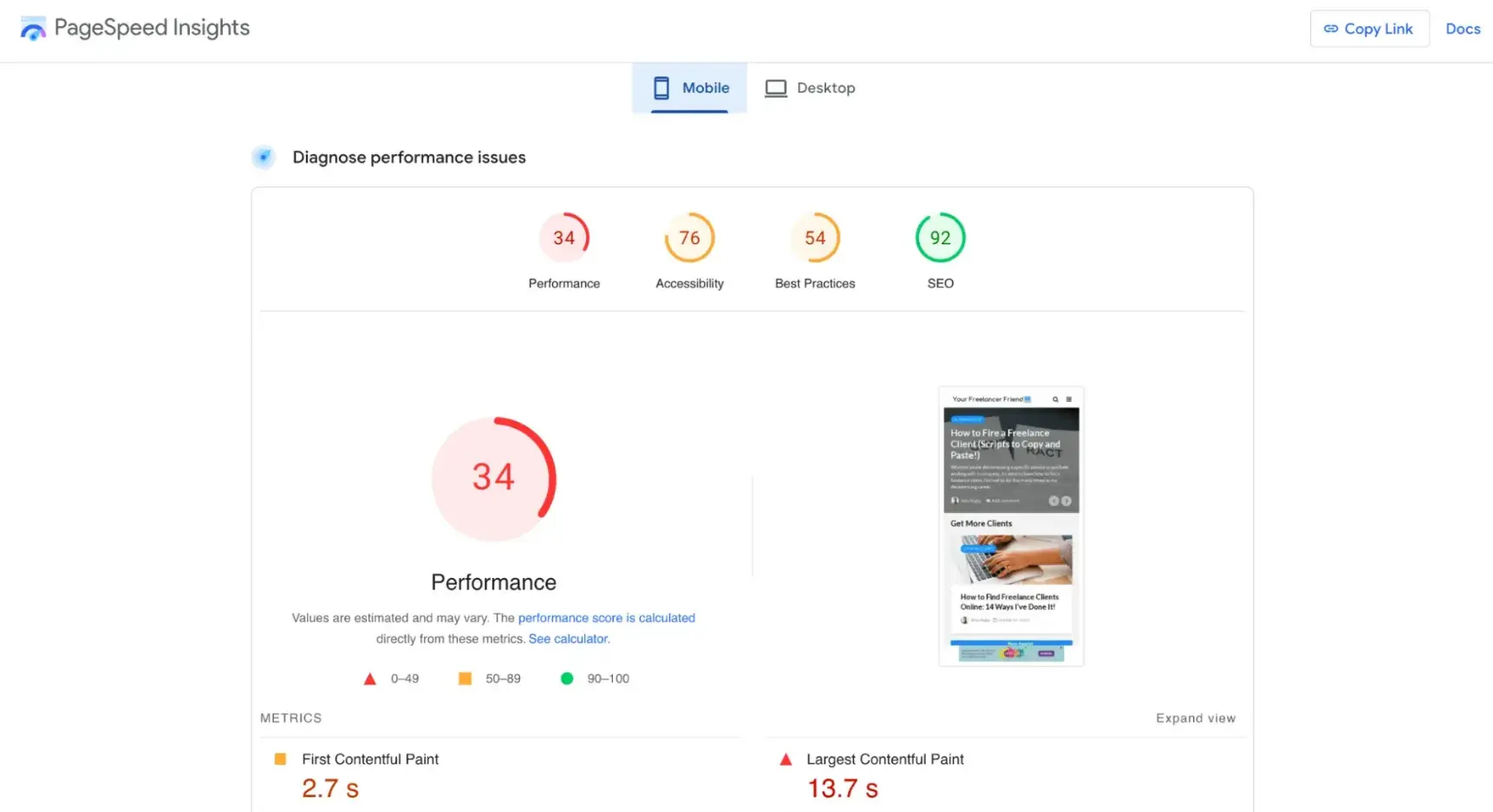Select the Accessibility score gauge showing 76
Viewport: 1493px width, 812px height.
(x=689, y=237)
